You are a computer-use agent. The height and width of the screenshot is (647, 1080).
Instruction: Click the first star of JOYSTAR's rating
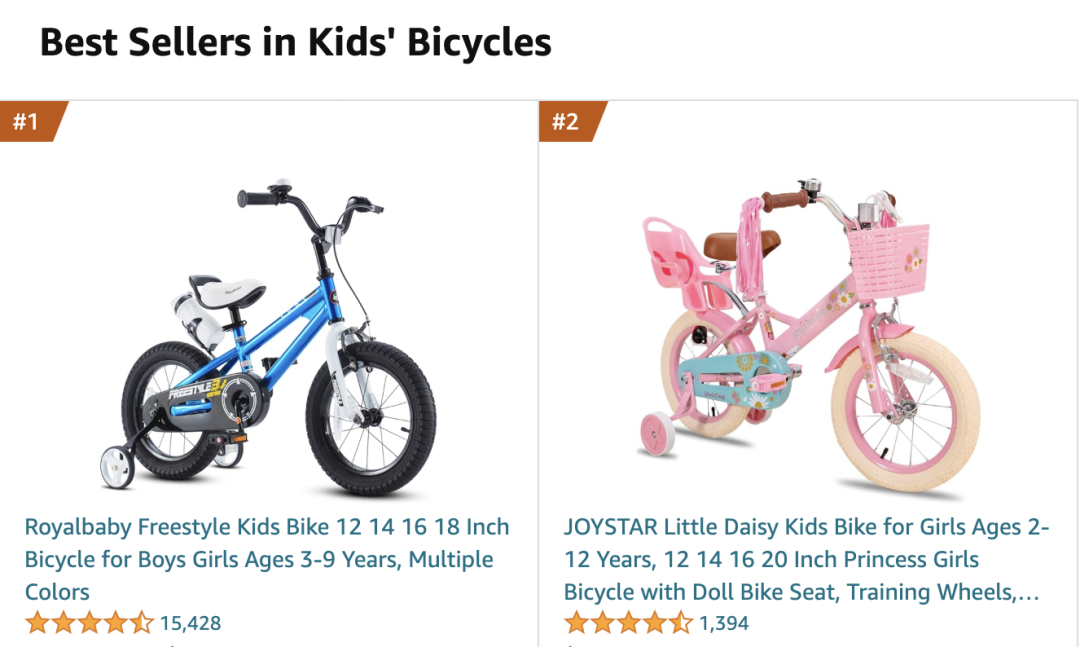pyautogui.click(x=577, y=623)
